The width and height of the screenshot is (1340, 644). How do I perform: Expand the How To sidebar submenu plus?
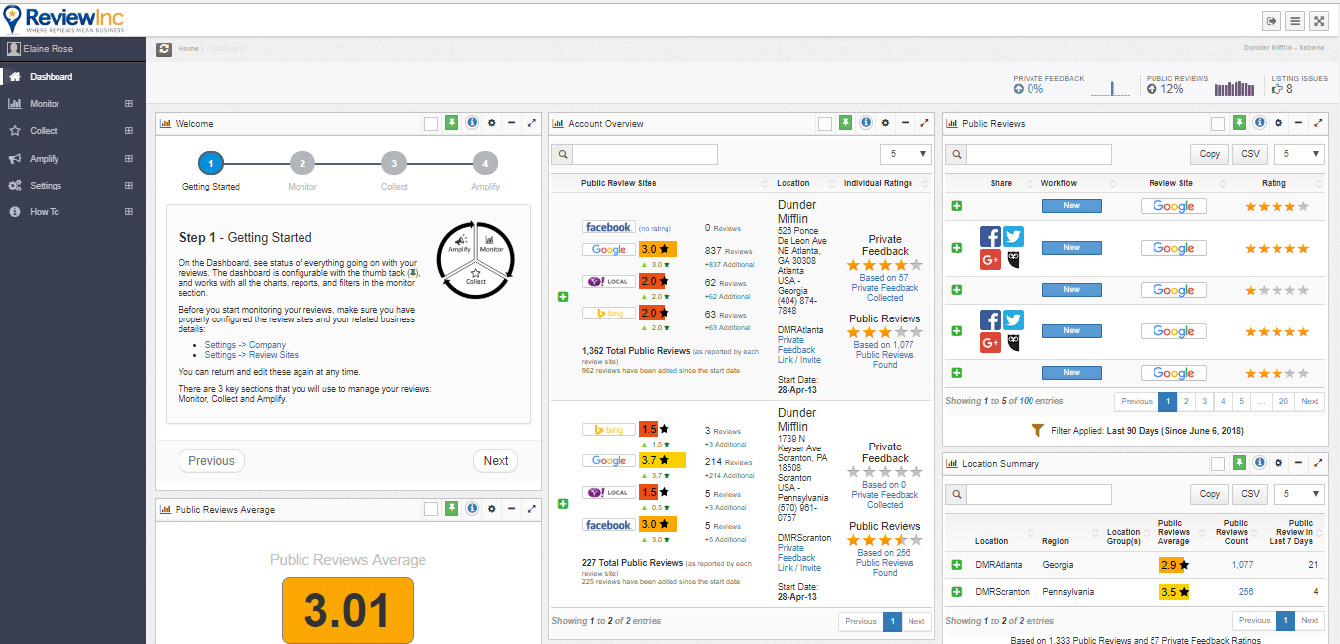[128, 212]
